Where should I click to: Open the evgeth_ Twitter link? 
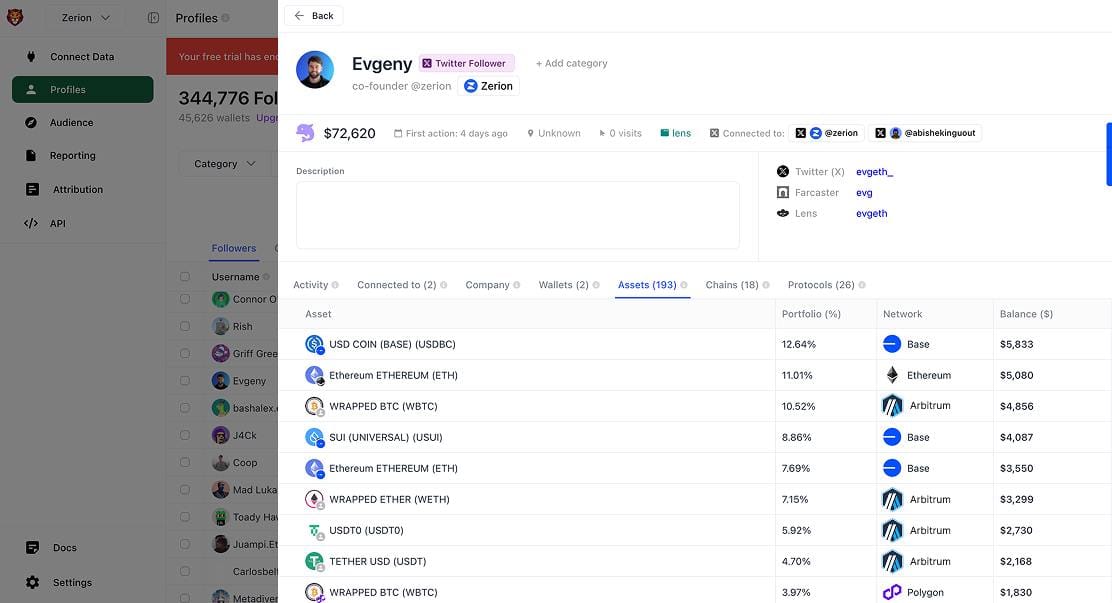pyautogui.click(x=874, y=172)
